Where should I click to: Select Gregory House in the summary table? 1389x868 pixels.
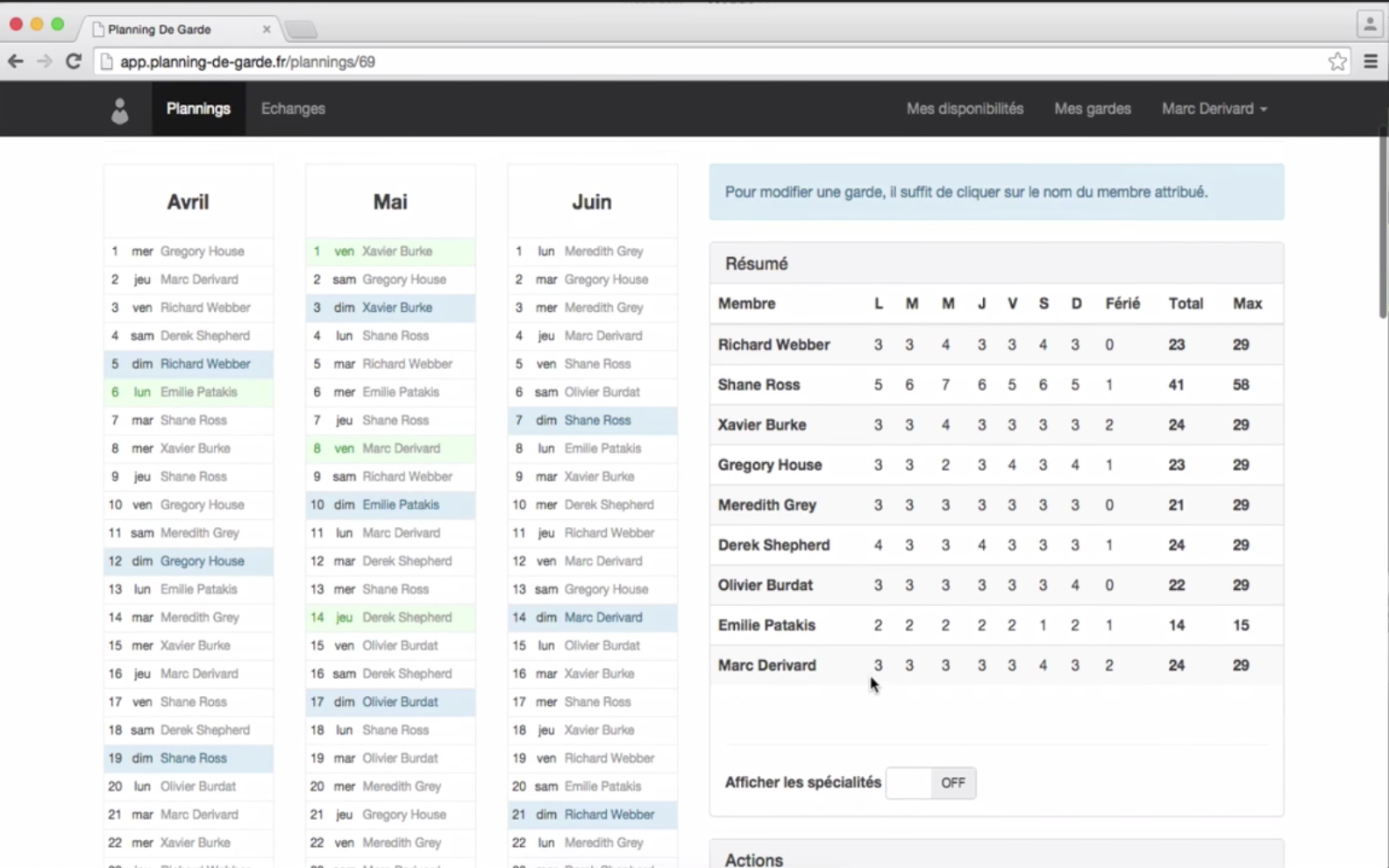[x=769, y=466]
